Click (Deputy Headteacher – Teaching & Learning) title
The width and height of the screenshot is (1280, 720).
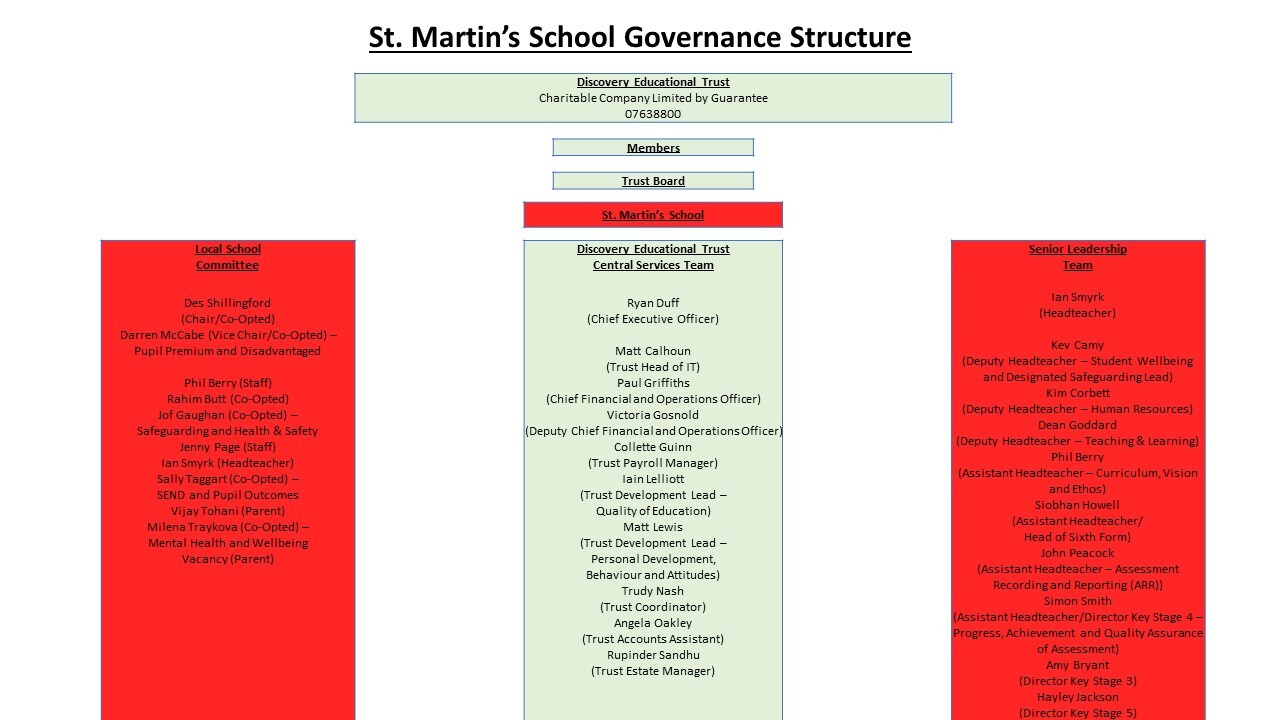click(1078, 441)
